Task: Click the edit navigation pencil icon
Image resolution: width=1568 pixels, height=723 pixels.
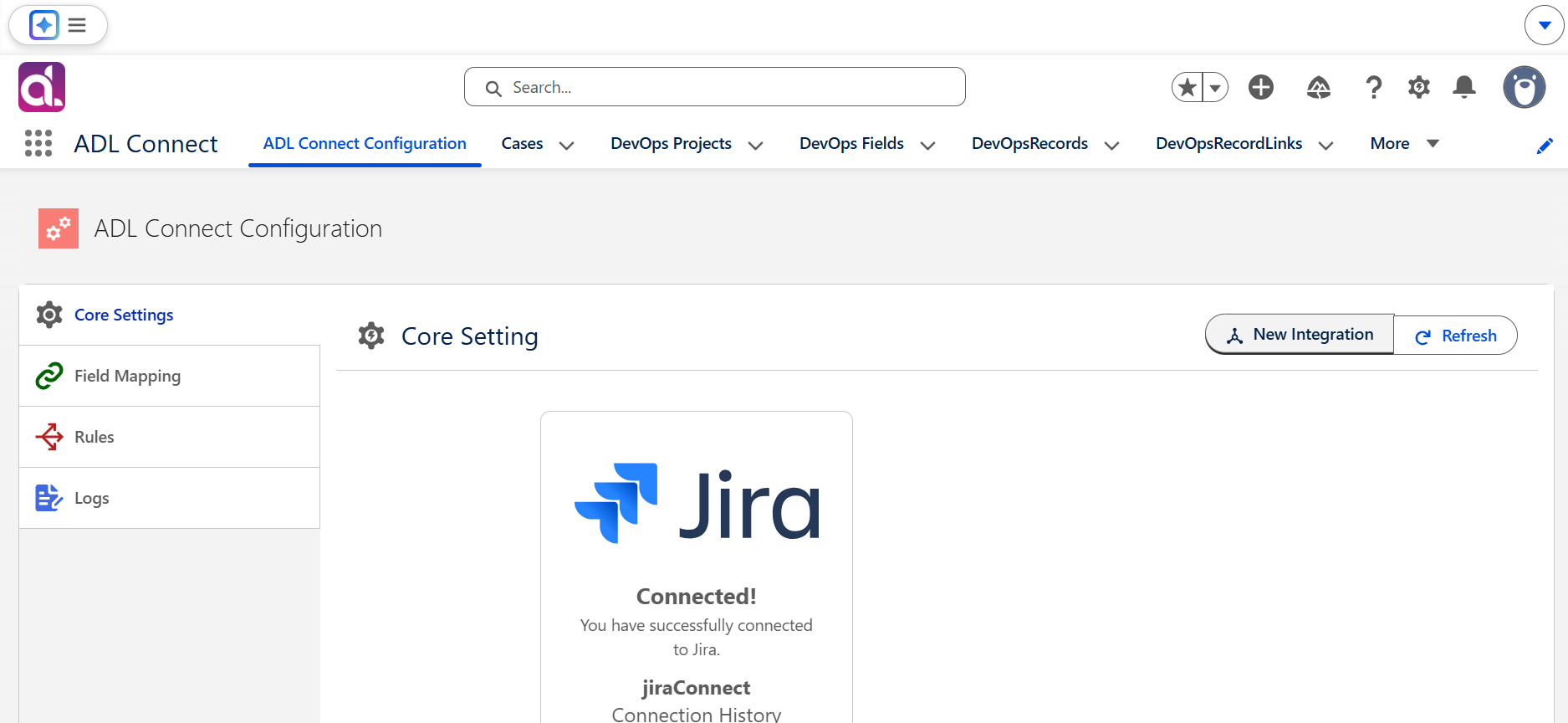Action: click(1545, 146)
